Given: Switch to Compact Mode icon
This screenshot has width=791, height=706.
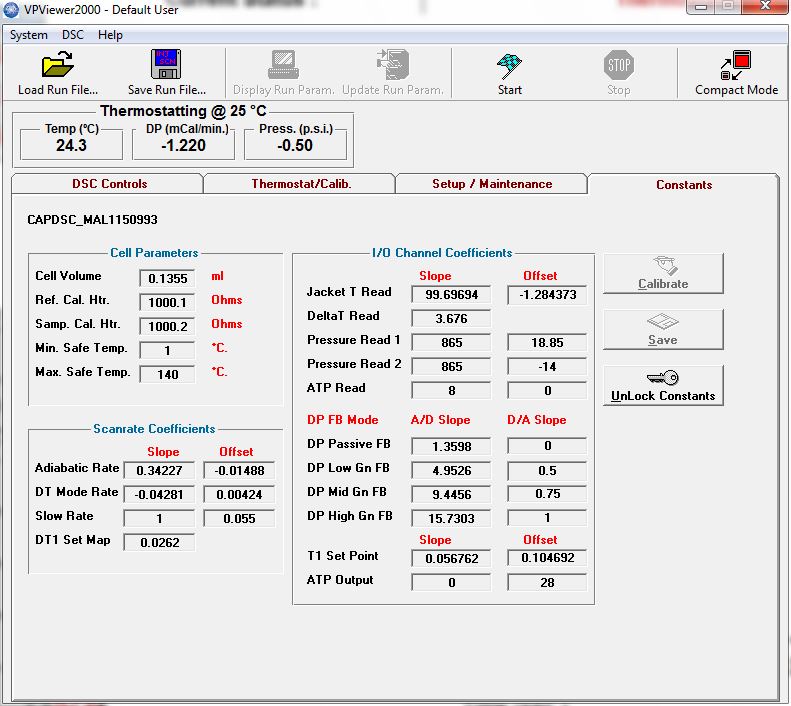Looking at the screenshot, I should 736,67.
